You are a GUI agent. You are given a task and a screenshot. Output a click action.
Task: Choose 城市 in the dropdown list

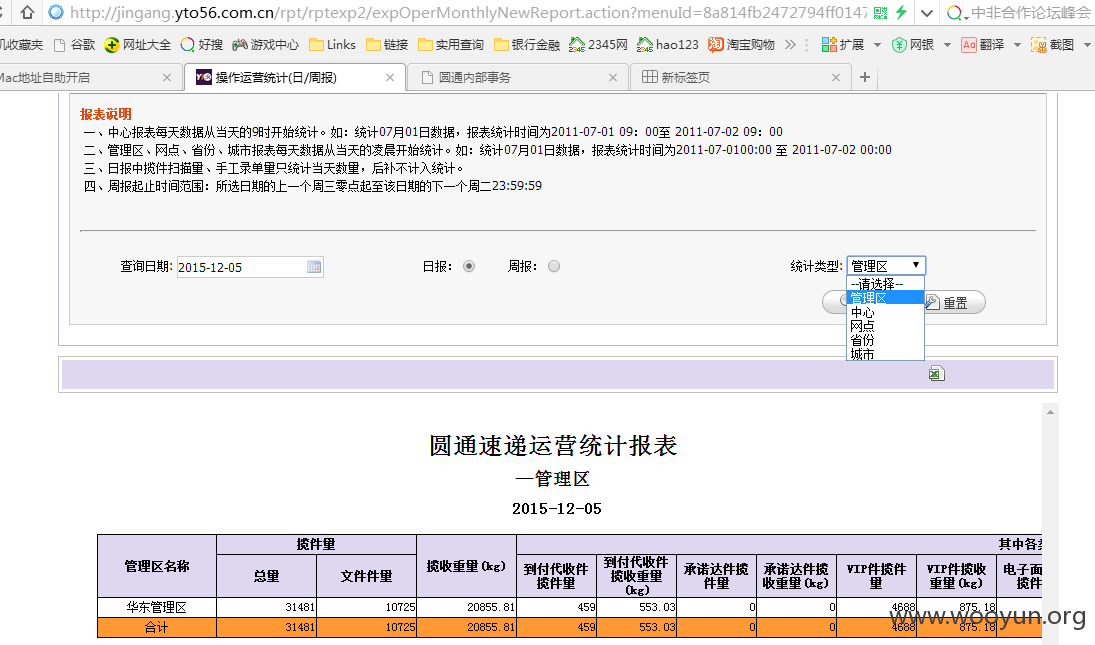(x=885, y=354)
